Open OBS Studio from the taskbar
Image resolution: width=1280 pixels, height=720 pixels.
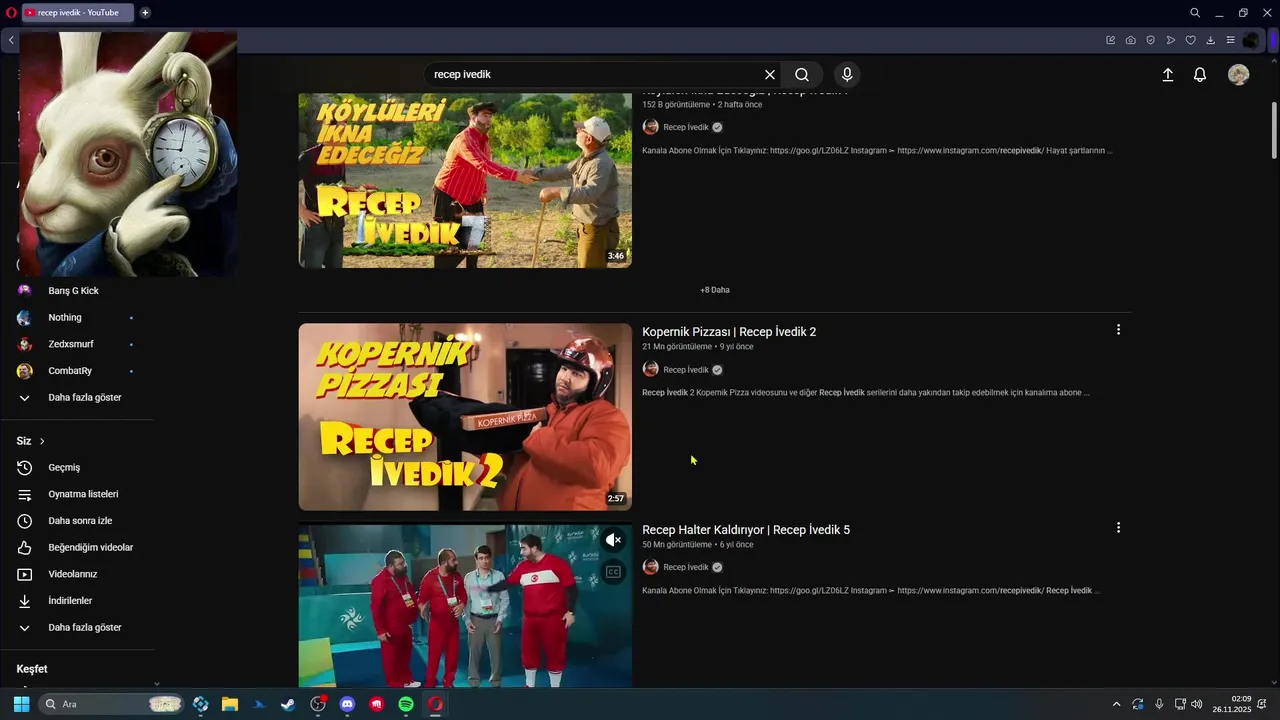pos(318,704)
